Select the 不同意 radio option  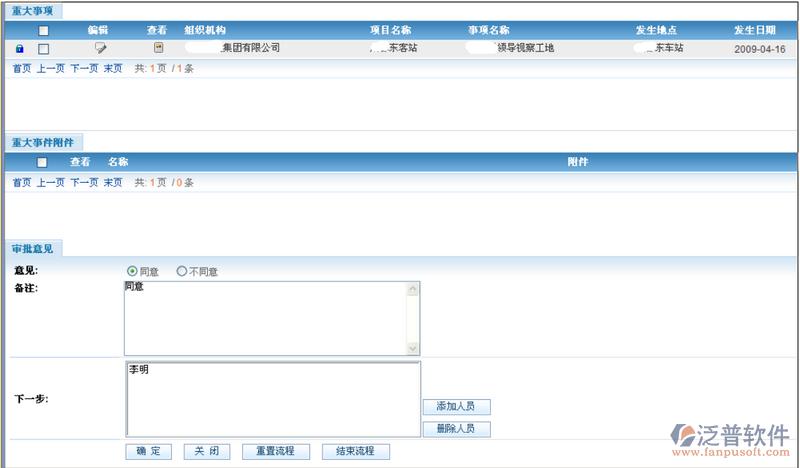181,271
